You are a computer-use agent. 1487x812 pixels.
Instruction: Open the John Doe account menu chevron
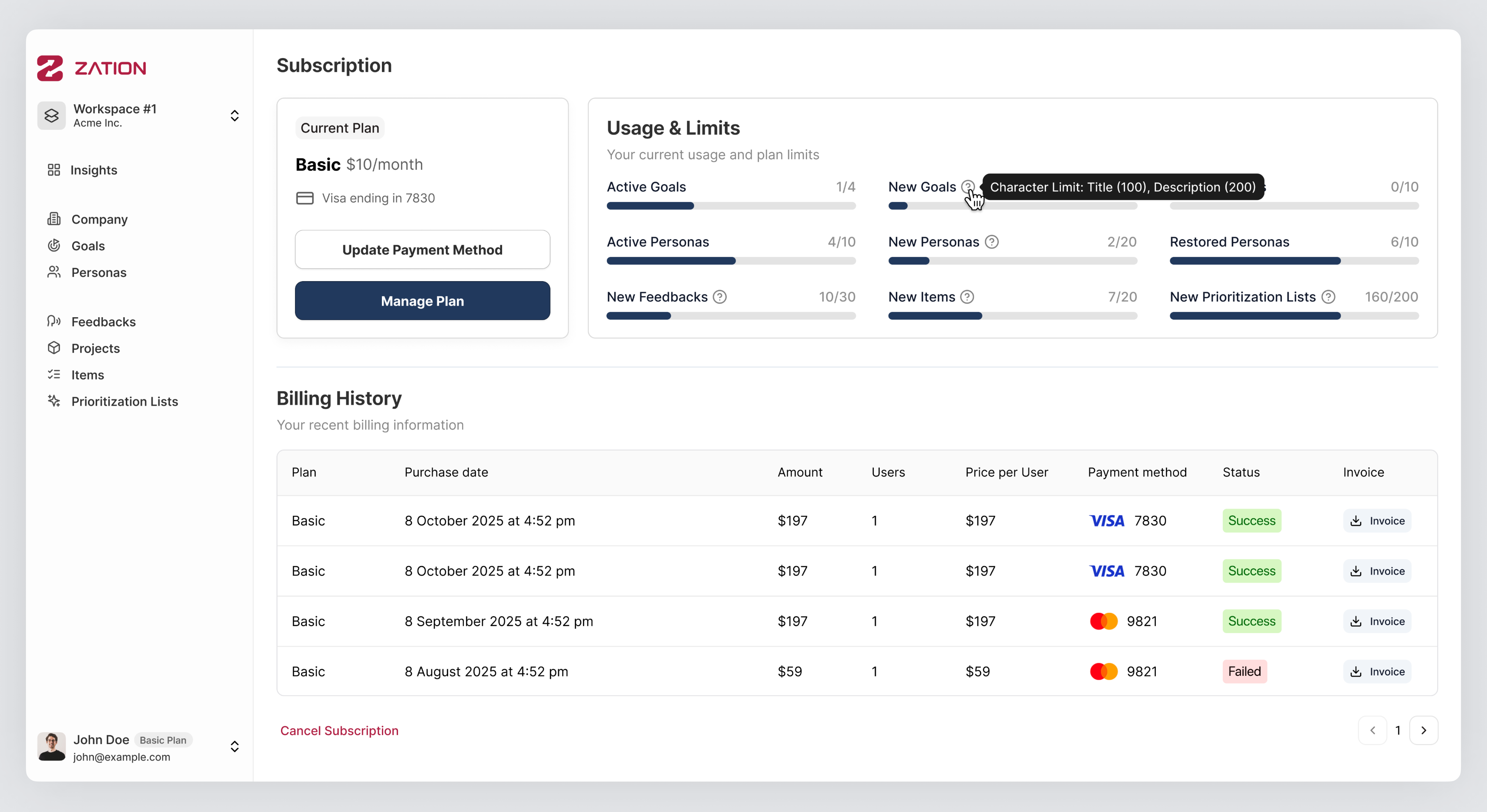(x=234, y=747)
